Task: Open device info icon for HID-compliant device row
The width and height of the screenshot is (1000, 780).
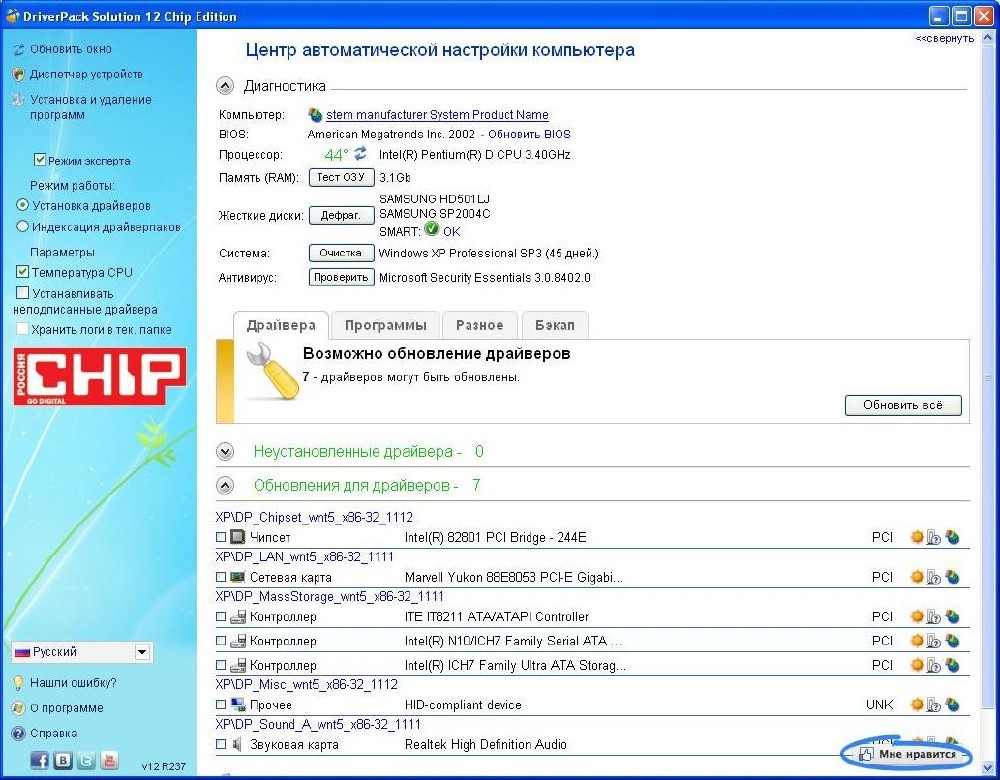Action: pos(934,705)
